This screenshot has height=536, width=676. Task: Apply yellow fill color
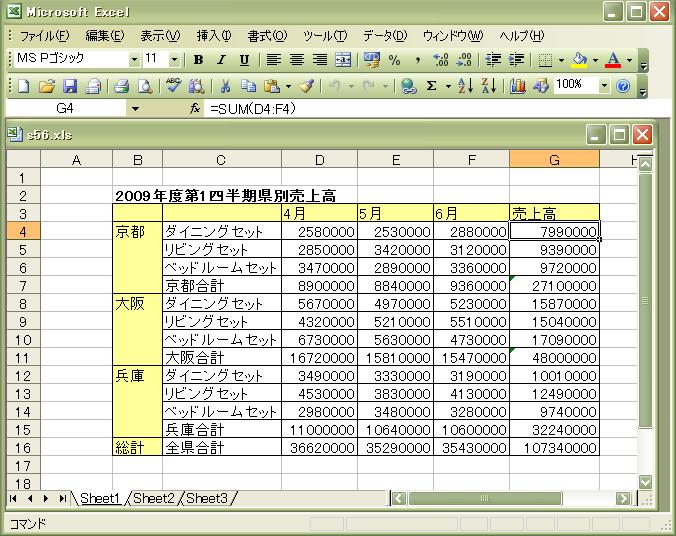tap(579, 60)
